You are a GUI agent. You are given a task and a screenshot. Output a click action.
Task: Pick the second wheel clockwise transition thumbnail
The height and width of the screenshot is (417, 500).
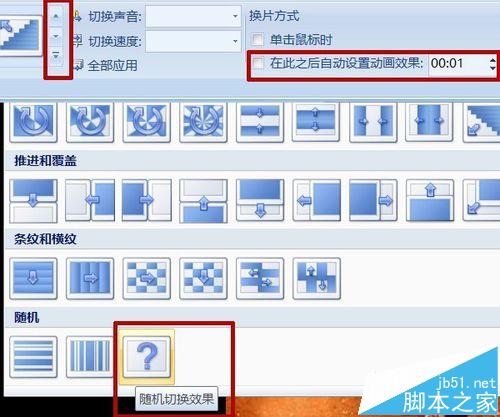(90, 122)
